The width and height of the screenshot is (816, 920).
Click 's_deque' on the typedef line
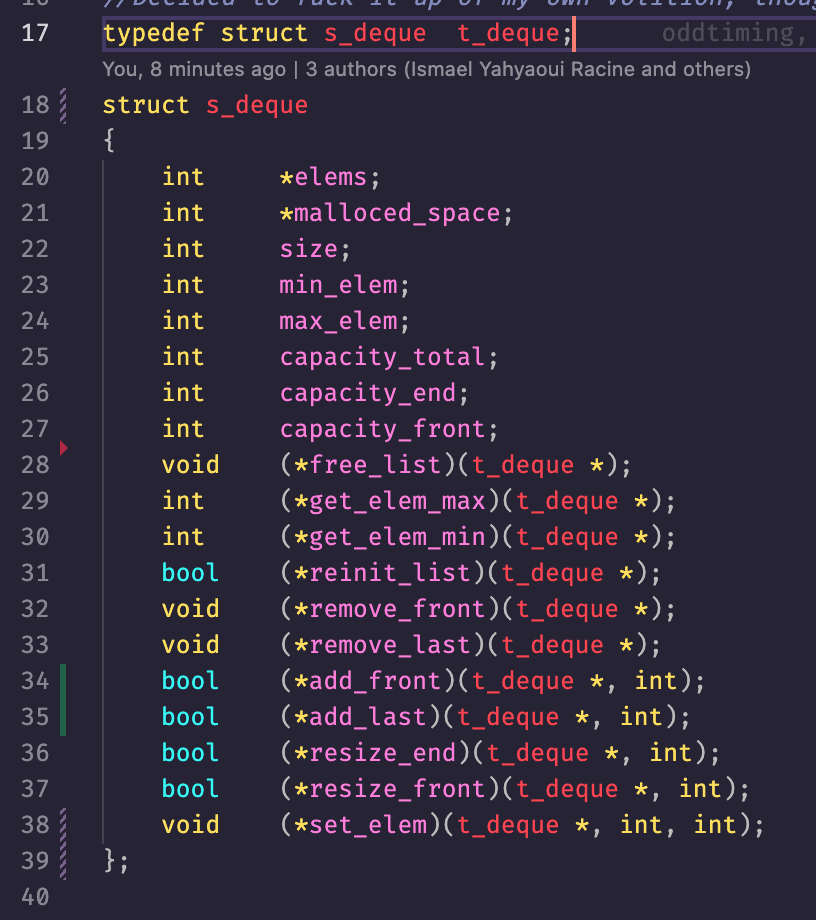375,33
